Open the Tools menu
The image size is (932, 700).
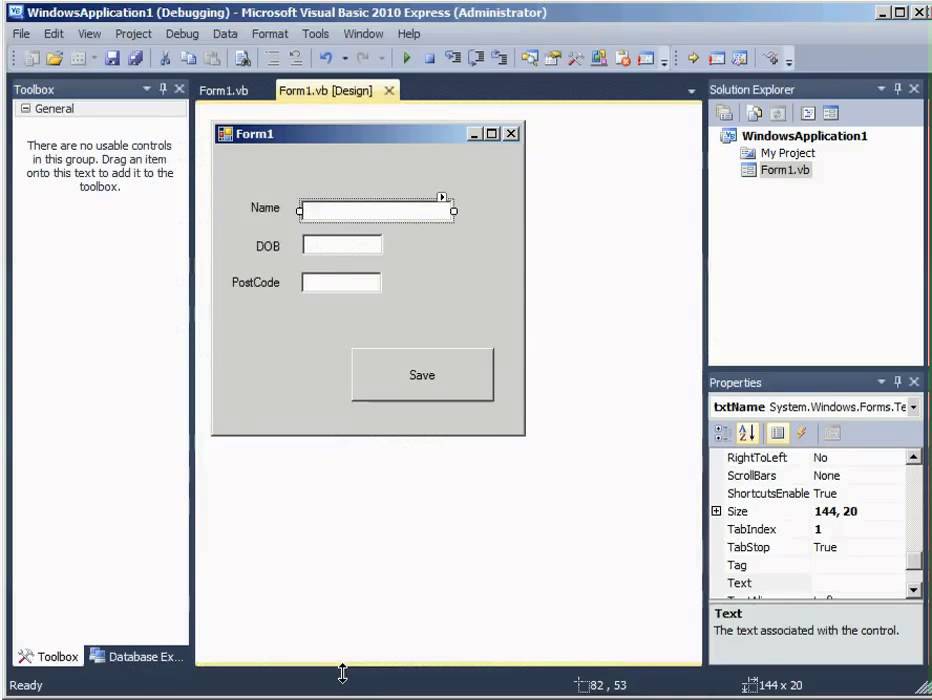click(x=315, y=34)
